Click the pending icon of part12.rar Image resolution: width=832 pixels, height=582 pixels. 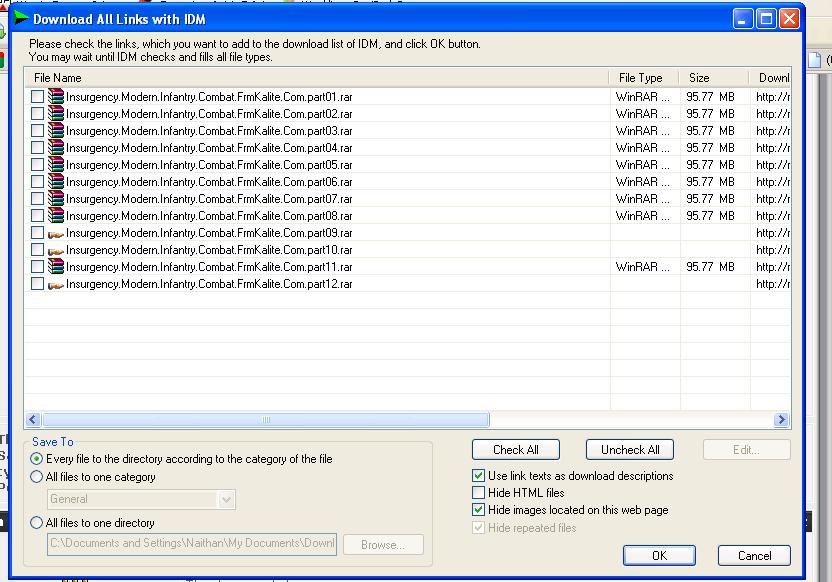coord(56,285)
